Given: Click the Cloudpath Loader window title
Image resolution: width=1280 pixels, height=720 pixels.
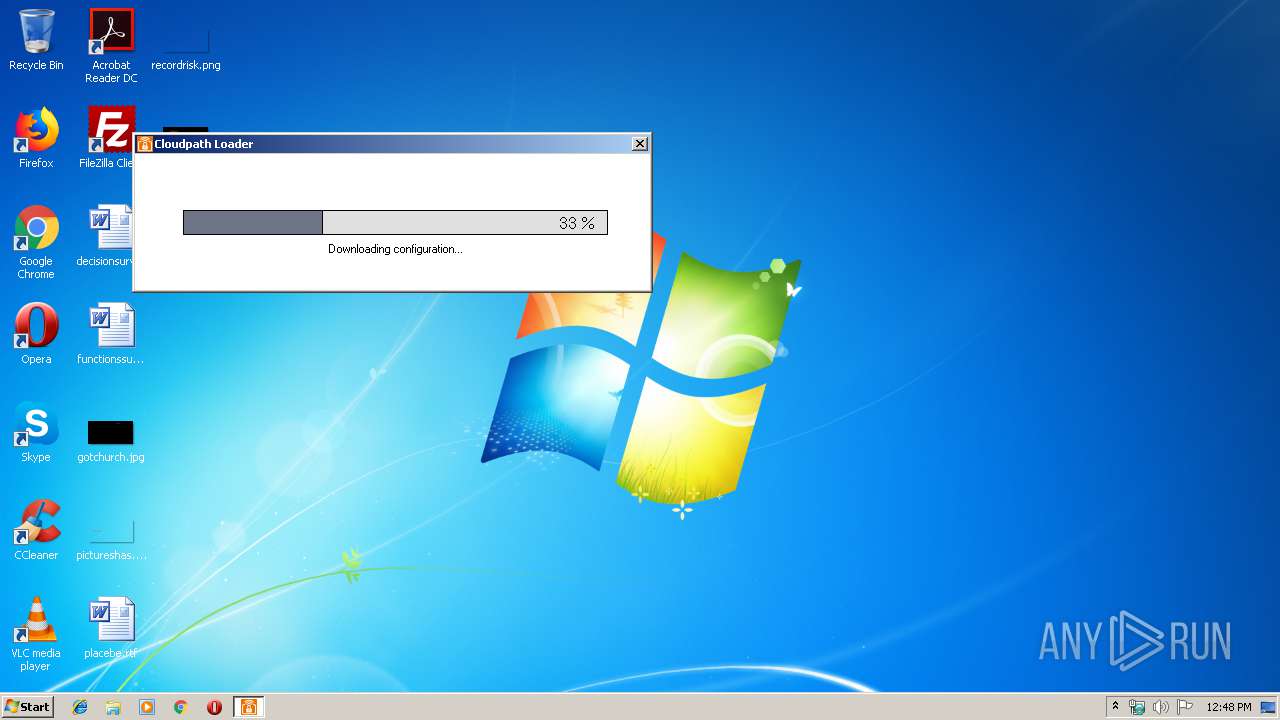Looking at the screenshot, I should [204, 144].
